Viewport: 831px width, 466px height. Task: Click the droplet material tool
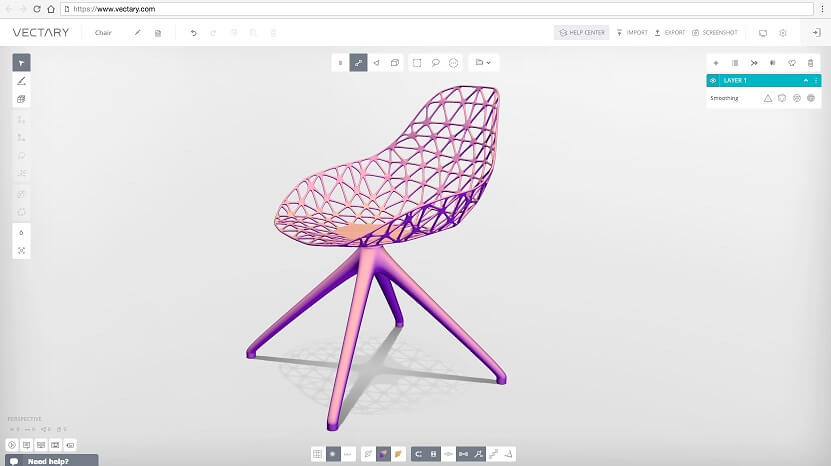pos(21,233)
